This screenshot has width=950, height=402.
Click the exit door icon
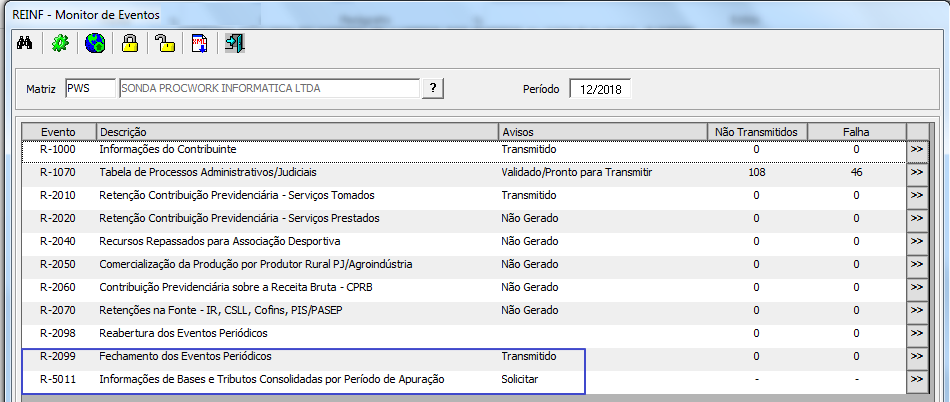[x=234, y=44]
